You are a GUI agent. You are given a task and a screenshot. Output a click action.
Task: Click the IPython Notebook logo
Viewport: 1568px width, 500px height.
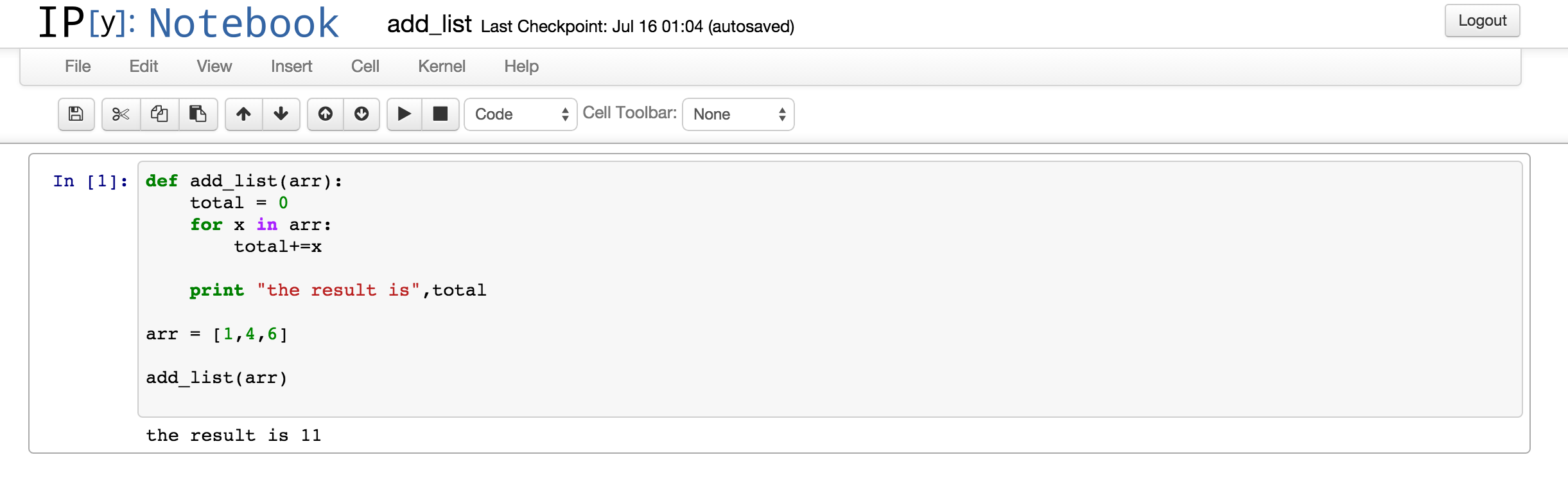(189, 23)
